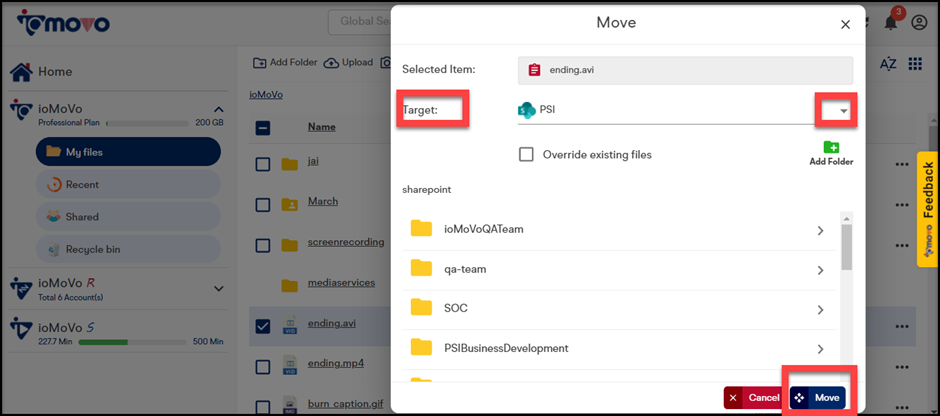Viewport: 940px width, 416px height.
Task: Click the Add Folder toolbar button
Action: pos(285,62)
